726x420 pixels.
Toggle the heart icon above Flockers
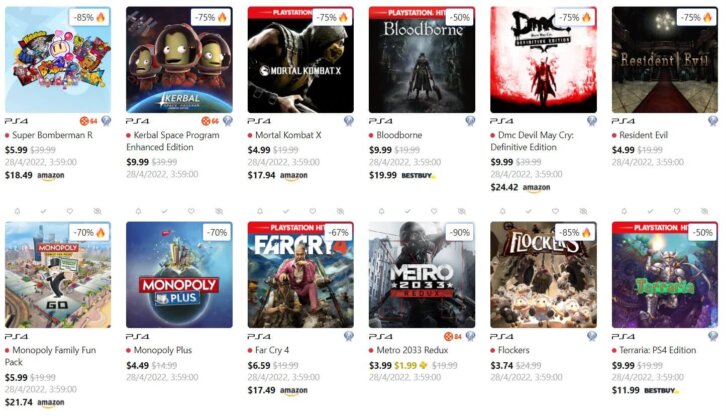(555, 211)
